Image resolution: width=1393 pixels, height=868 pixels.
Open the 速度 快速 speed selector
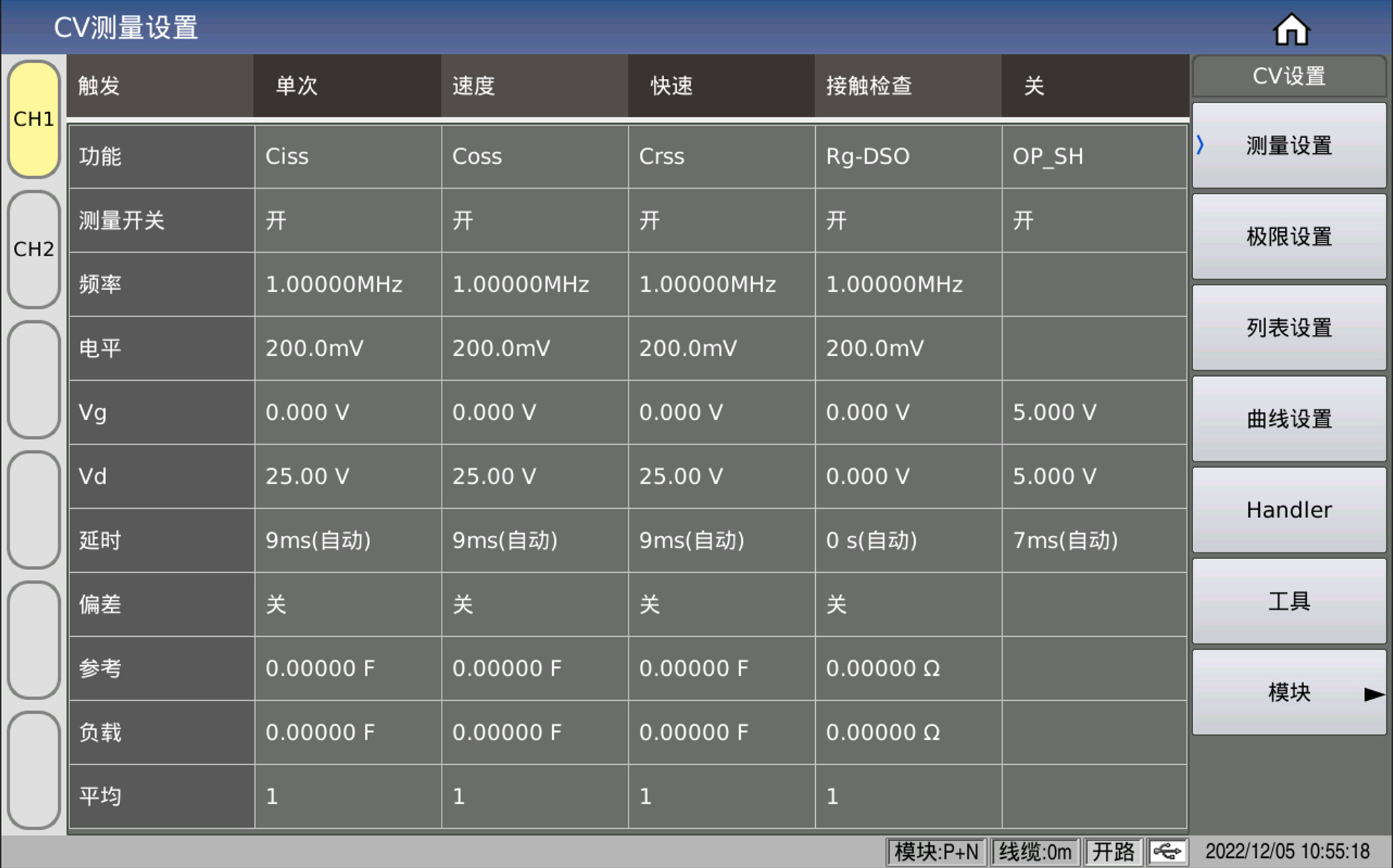point(721,86)
